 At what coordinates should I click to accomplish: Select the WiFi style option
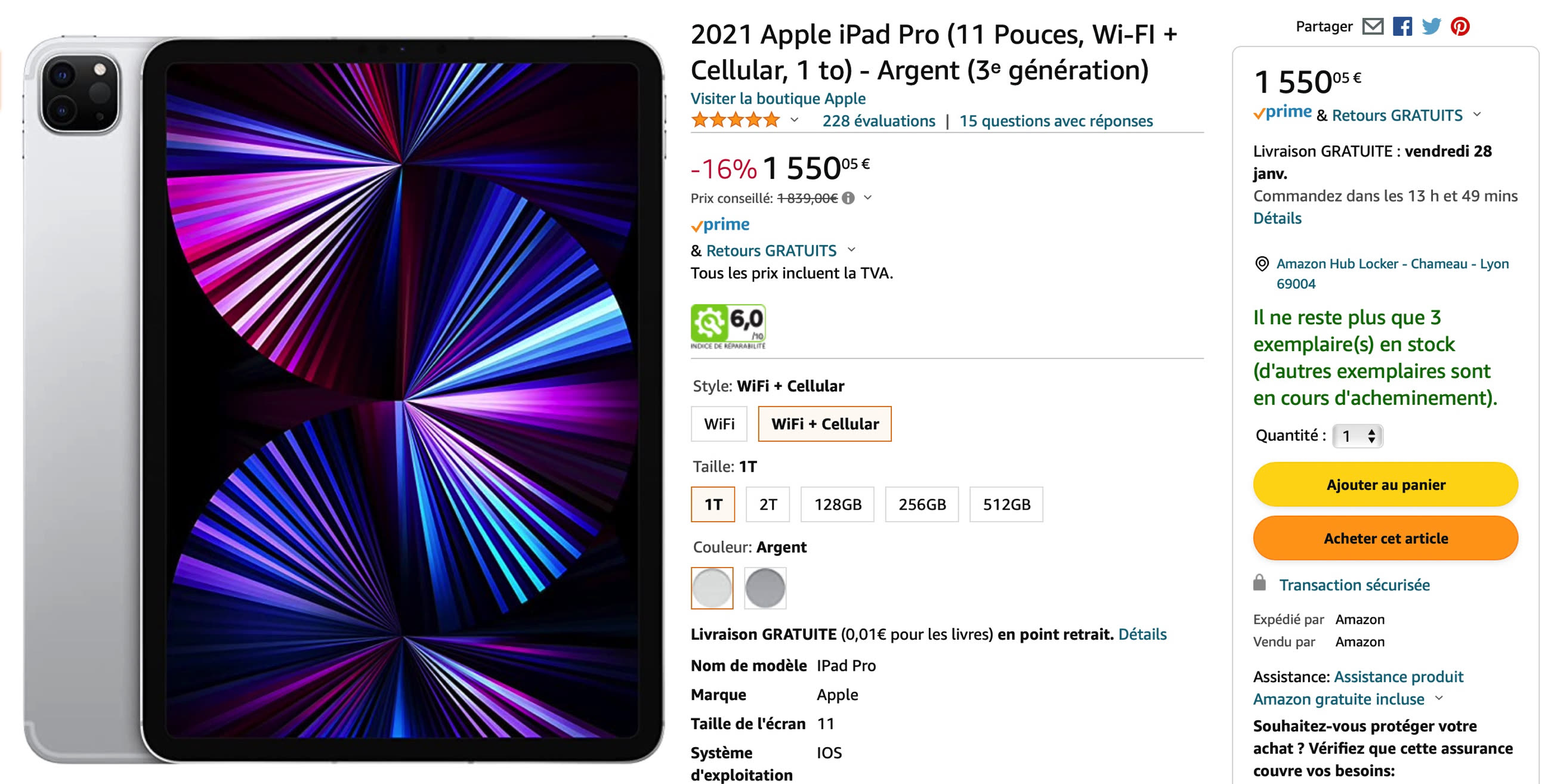pos(719,424)
